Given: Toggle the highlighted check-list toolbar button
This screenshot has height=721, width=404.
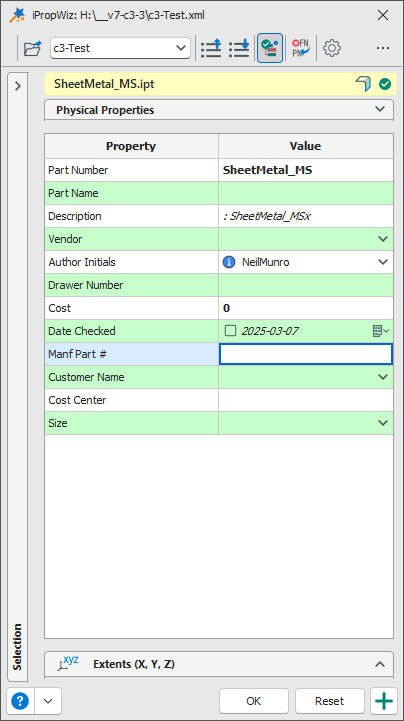Looking at the screenshot, I should [x=270, y=48].
